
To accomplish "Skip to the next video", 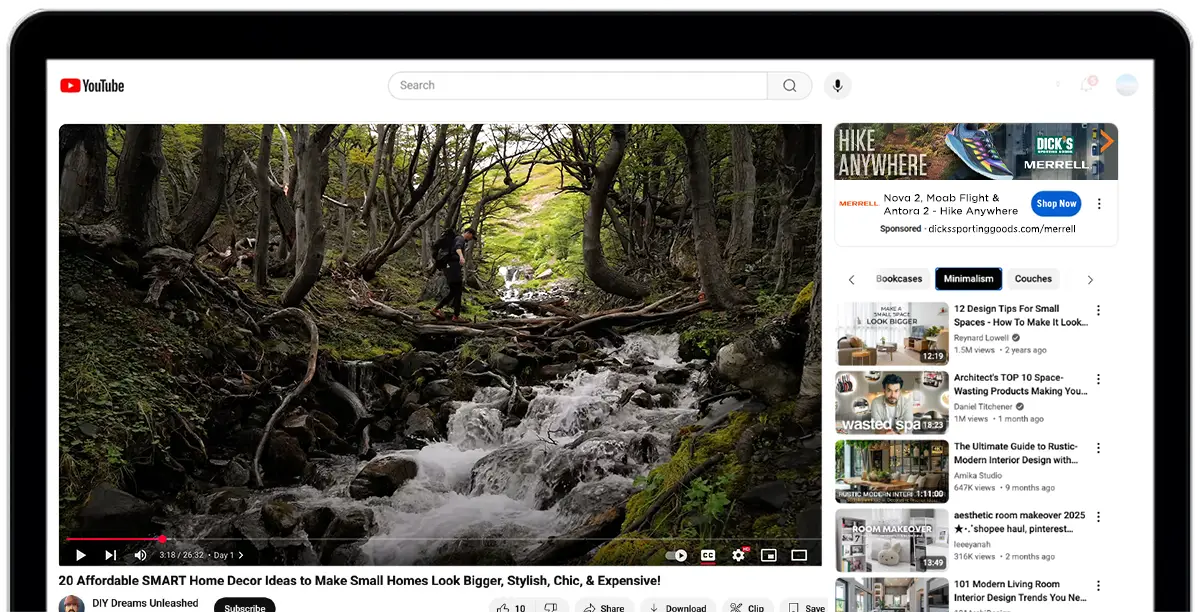I will (x=110, y=555).
